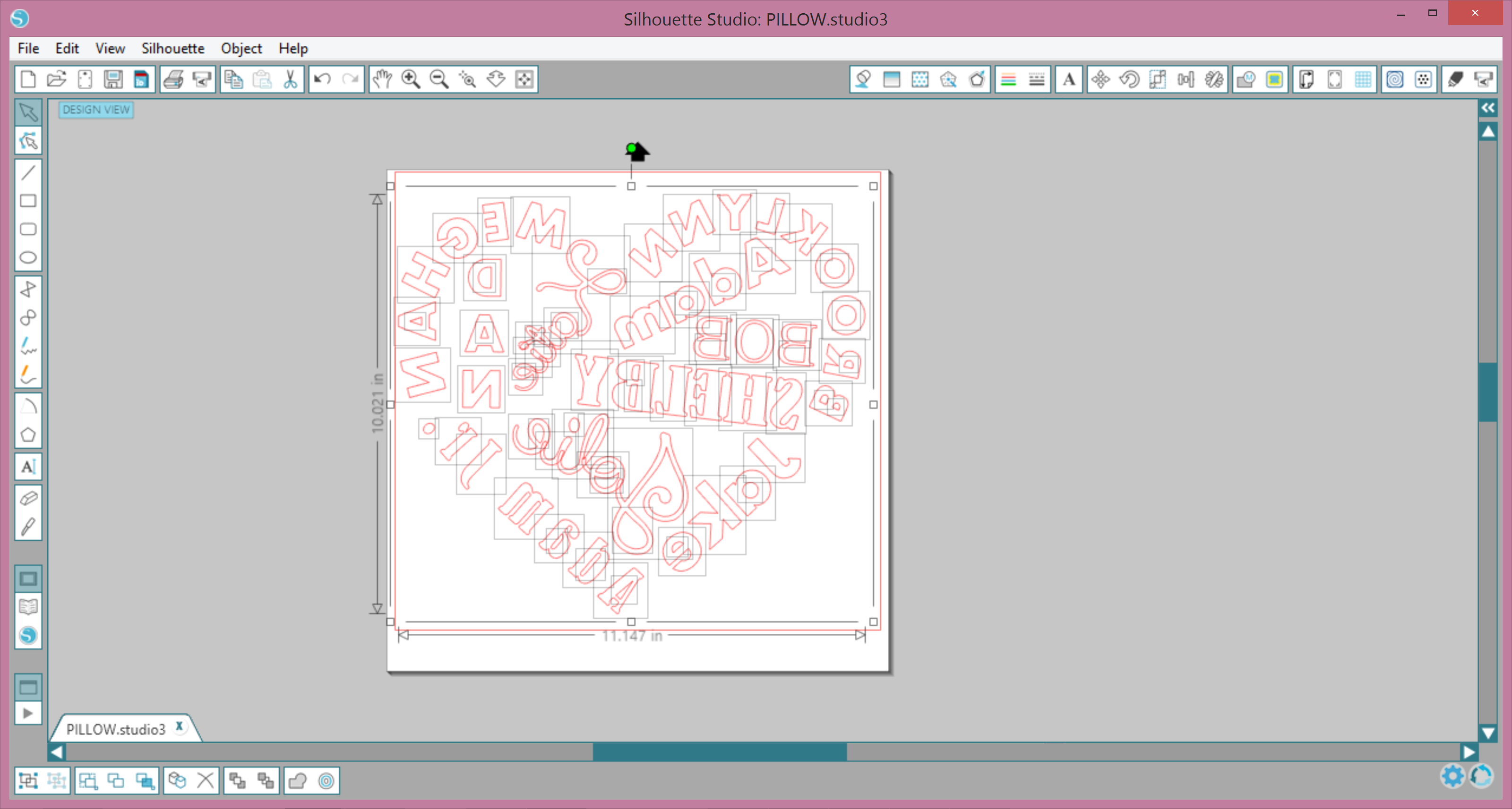Screen dimensions: 1512x809
Task: Click the Copy icon
Action: click(x=234, y=79)
